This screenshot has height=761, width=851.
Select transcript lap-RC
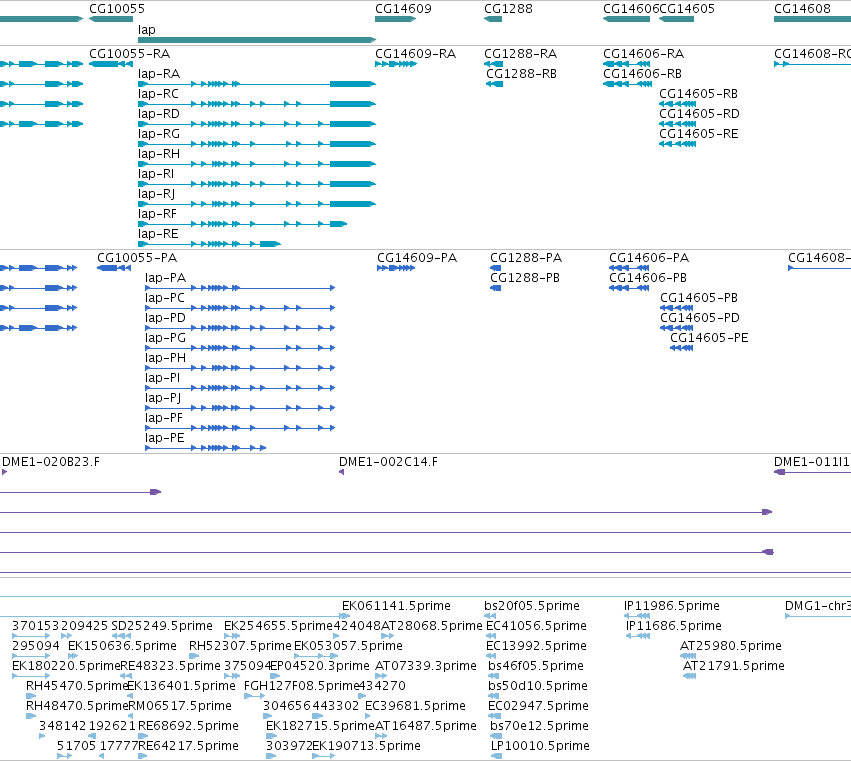pos(257,104)
